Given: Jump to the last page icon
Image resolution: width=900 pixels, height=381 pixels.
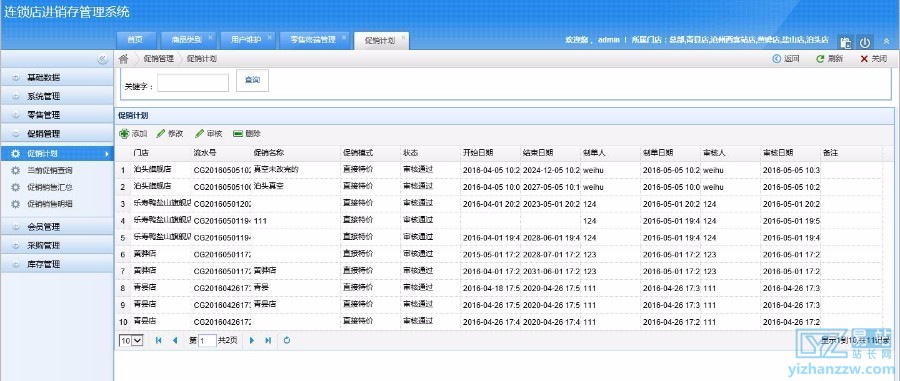Looking at the screenshot, I should click(x=268, y=340).
